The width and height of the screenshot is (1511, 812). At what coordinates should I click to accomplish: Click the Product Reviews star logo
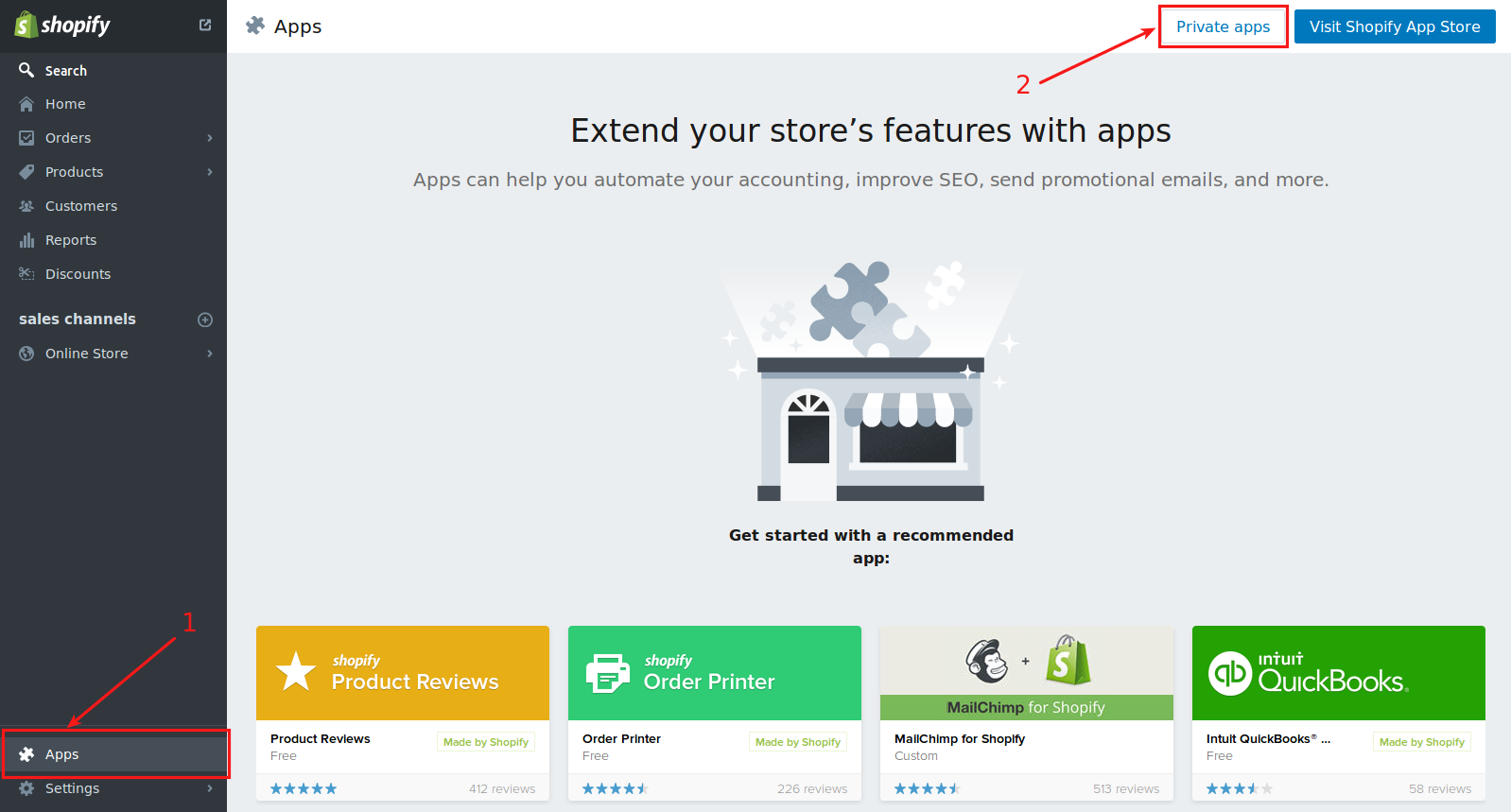[x=296, y=671]
